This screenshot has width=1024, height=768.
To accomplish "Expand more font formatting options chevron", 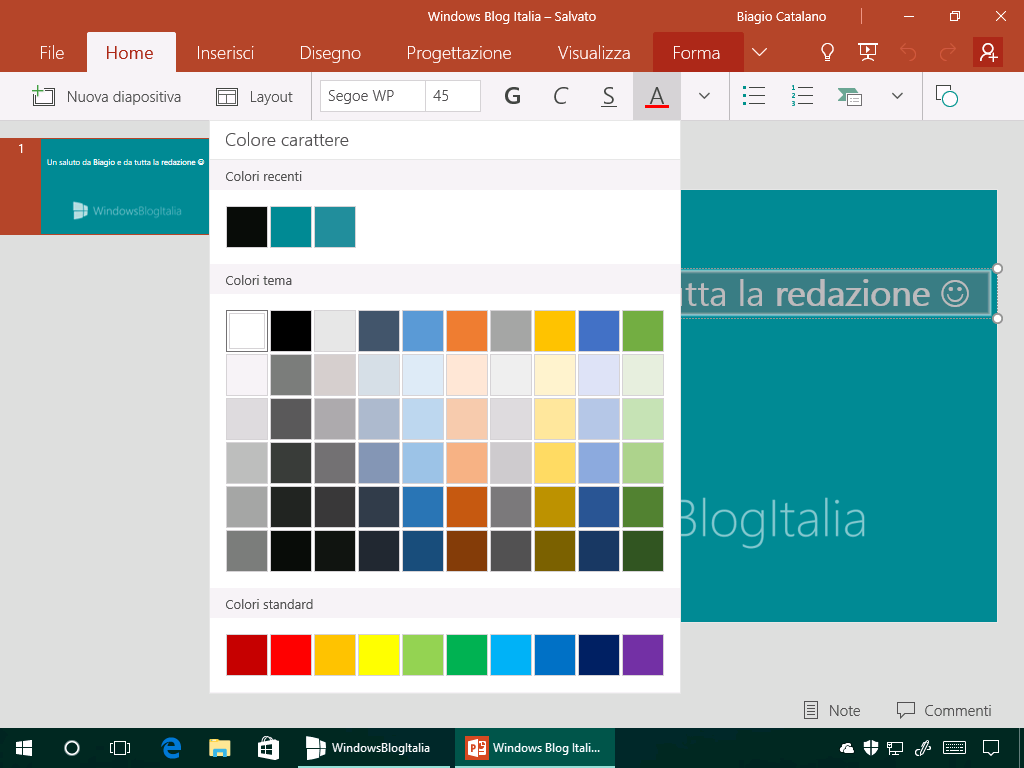I will (x=705, y=96).
